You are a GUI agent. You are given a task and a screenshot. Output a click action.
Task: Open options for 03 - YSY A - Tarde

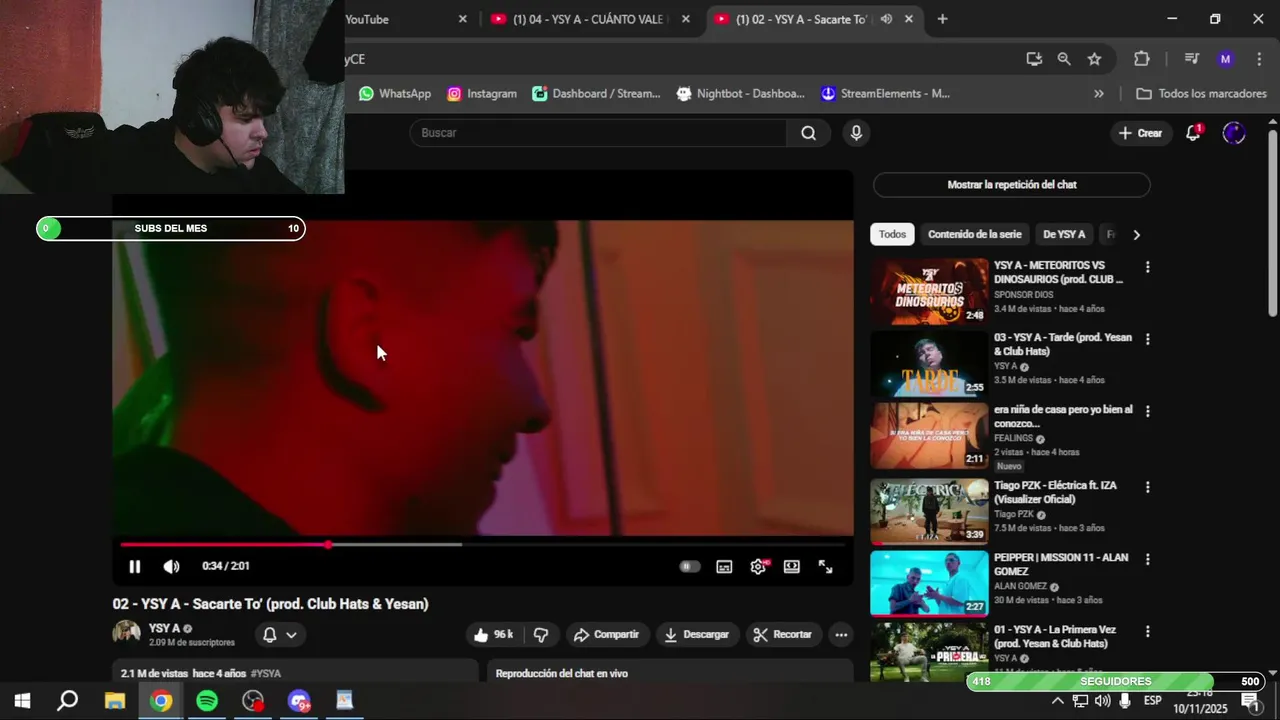(1147, 339)
